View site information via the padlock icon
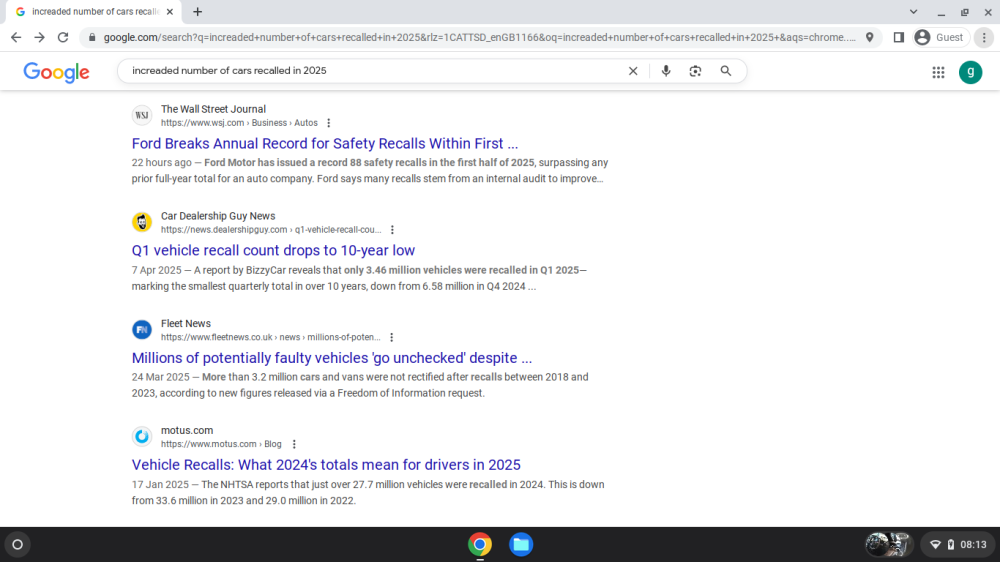Image resolution: width=1000 pixels, height=562 pixels. click(x=92, y=38)
